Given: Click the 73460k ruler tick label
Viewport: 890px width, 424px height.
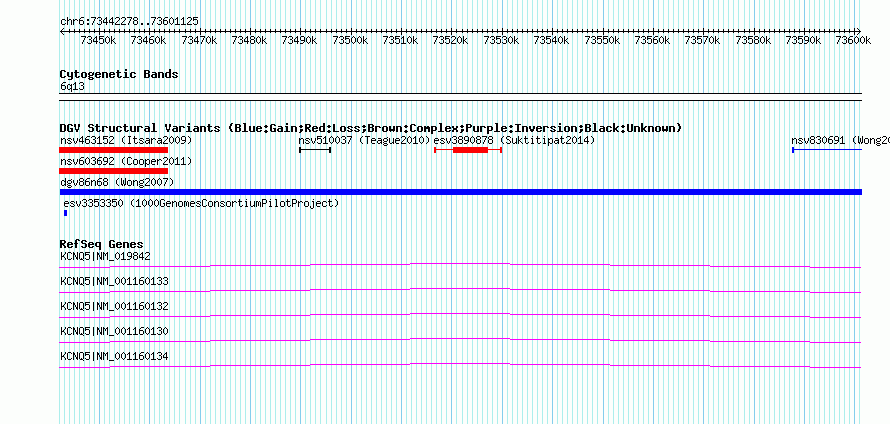Looking at the screenshot, I should point(148,40).
